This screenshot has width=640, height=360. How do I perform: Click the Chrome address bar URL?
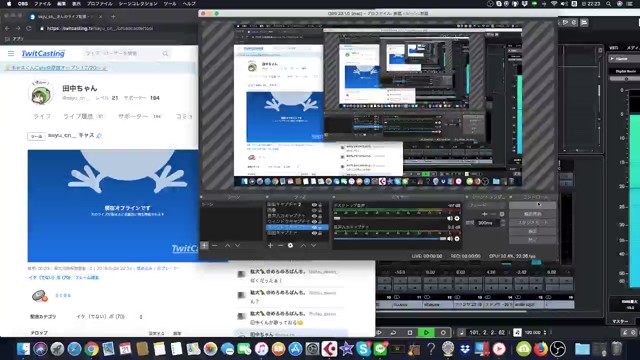click(100, 28)
